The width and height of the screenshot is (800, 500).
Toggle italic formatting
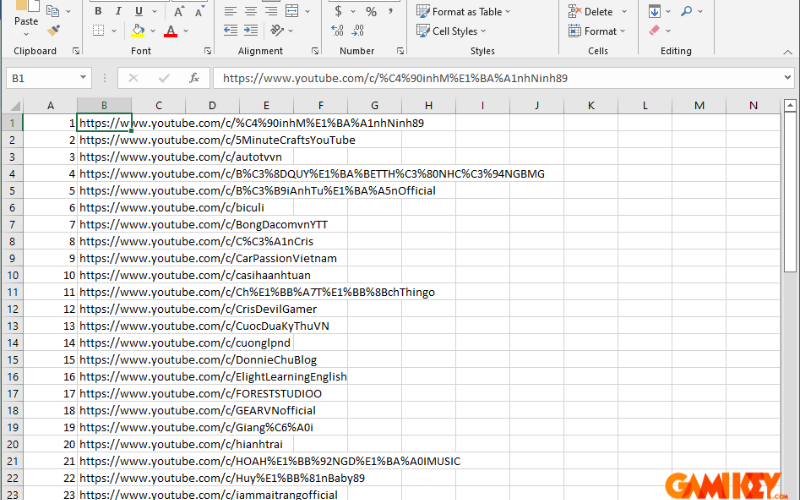tap(116, 12)
